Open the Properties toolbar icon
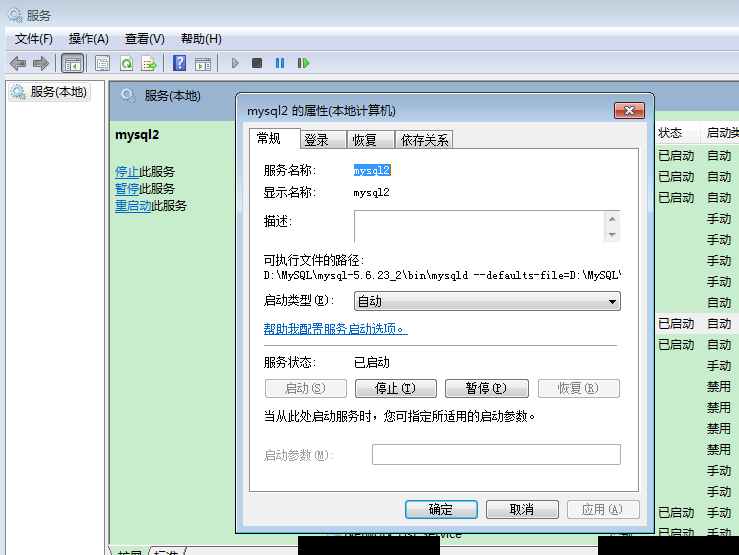This screenshot has height=555, width=739. coord(102,63)
